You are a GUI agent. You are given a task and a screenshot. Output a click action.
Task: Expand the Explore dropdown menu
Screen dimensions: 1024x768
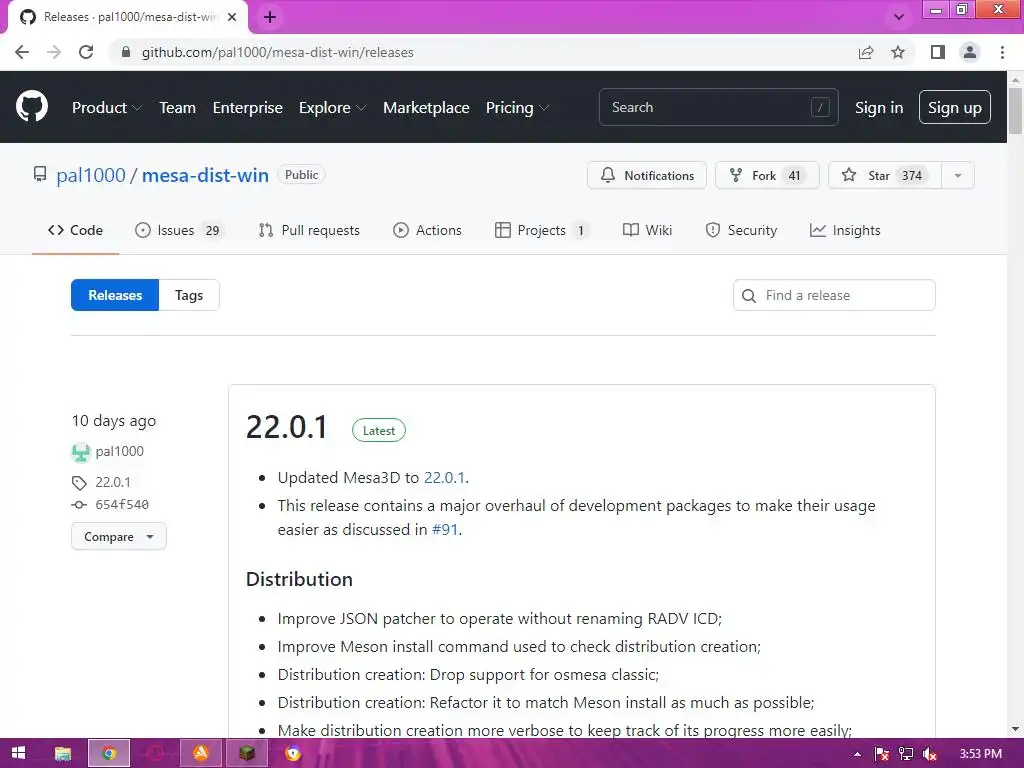tap(332, 107)
